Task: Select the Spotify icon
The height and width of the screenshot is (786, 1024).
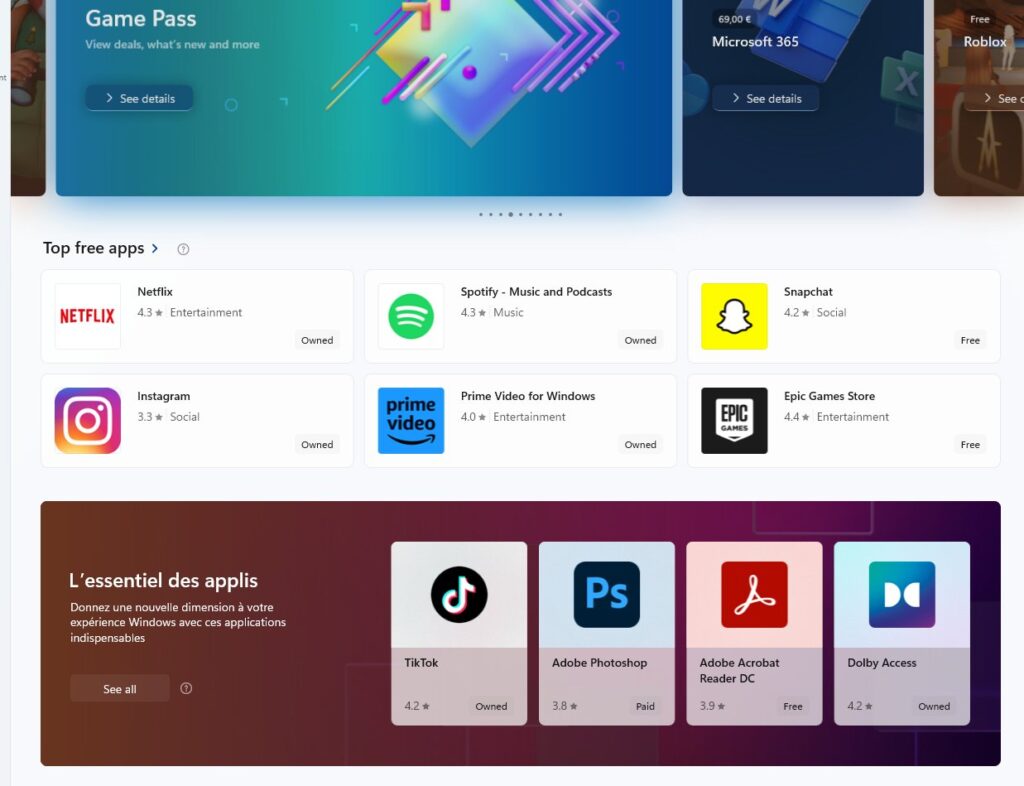Action: point(410,315)
